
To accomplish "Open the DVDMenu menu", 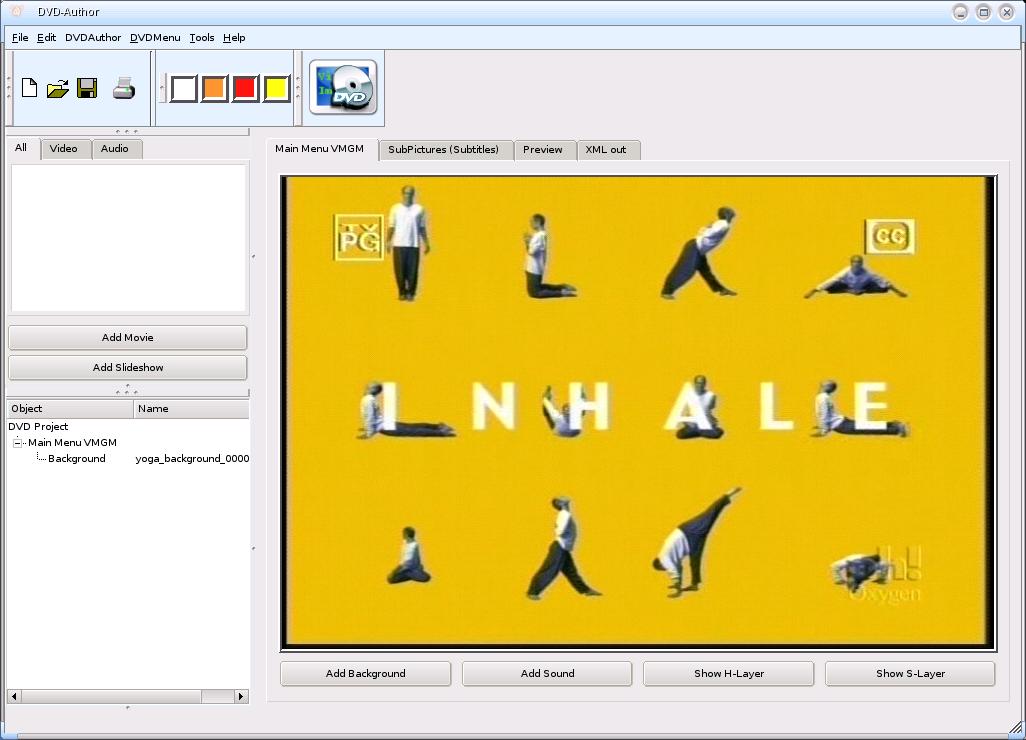I will point(155,37).
